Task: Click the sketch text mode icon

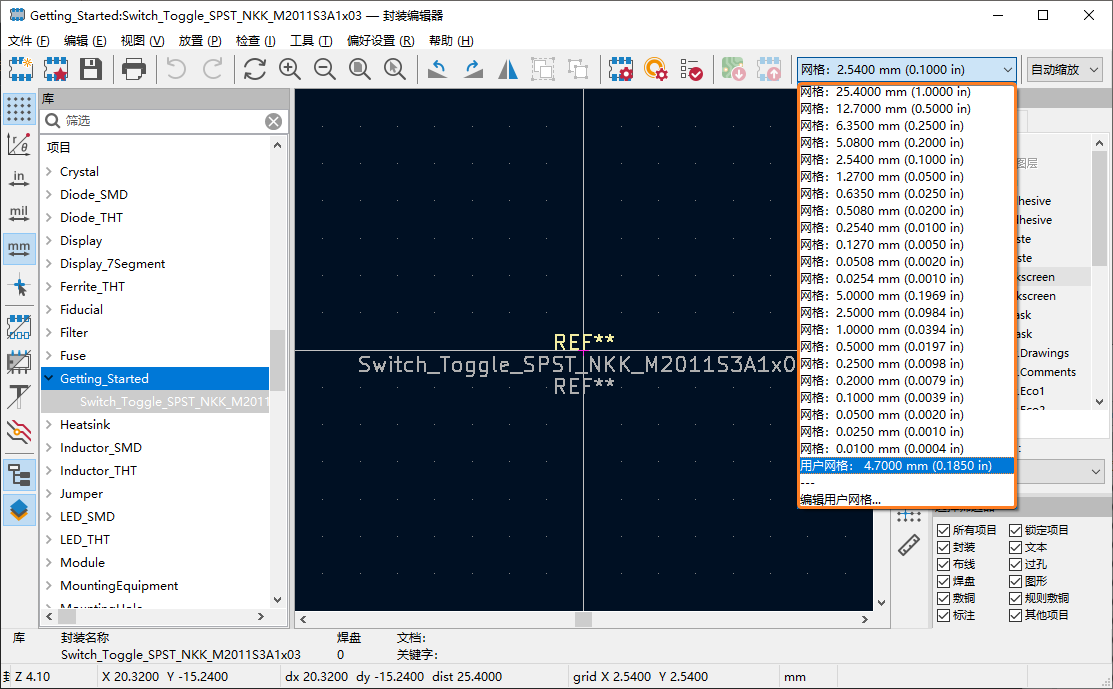Action: (19, 397)
